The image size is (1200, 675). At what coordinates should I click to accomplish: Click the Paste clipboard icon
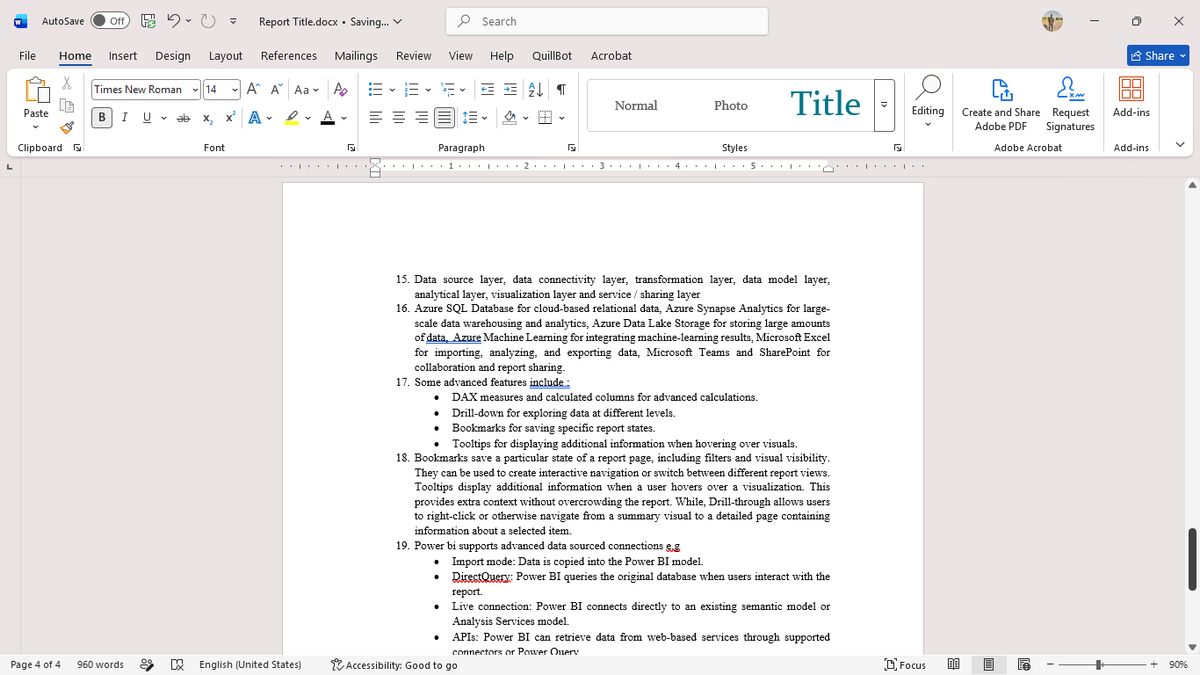coord(35,92)
